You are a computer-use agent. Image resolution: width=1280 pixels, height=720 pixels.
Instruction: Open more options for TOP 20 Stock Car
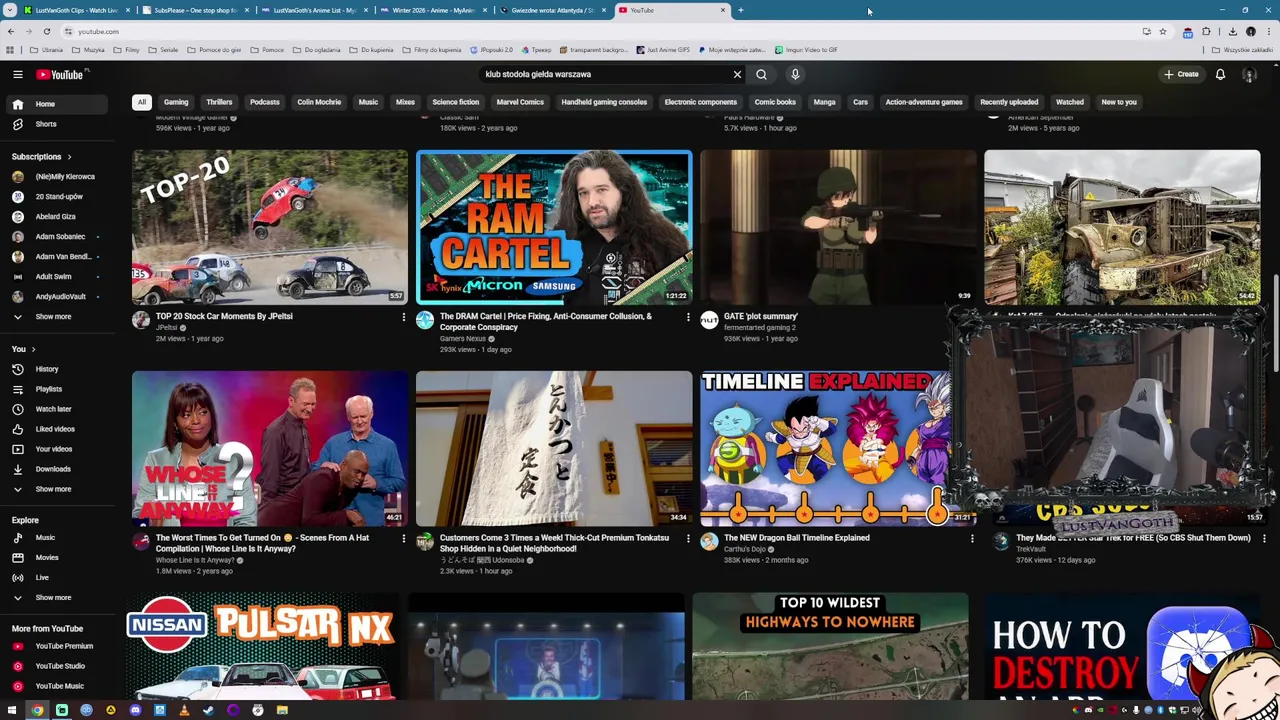tap(404, 317)
